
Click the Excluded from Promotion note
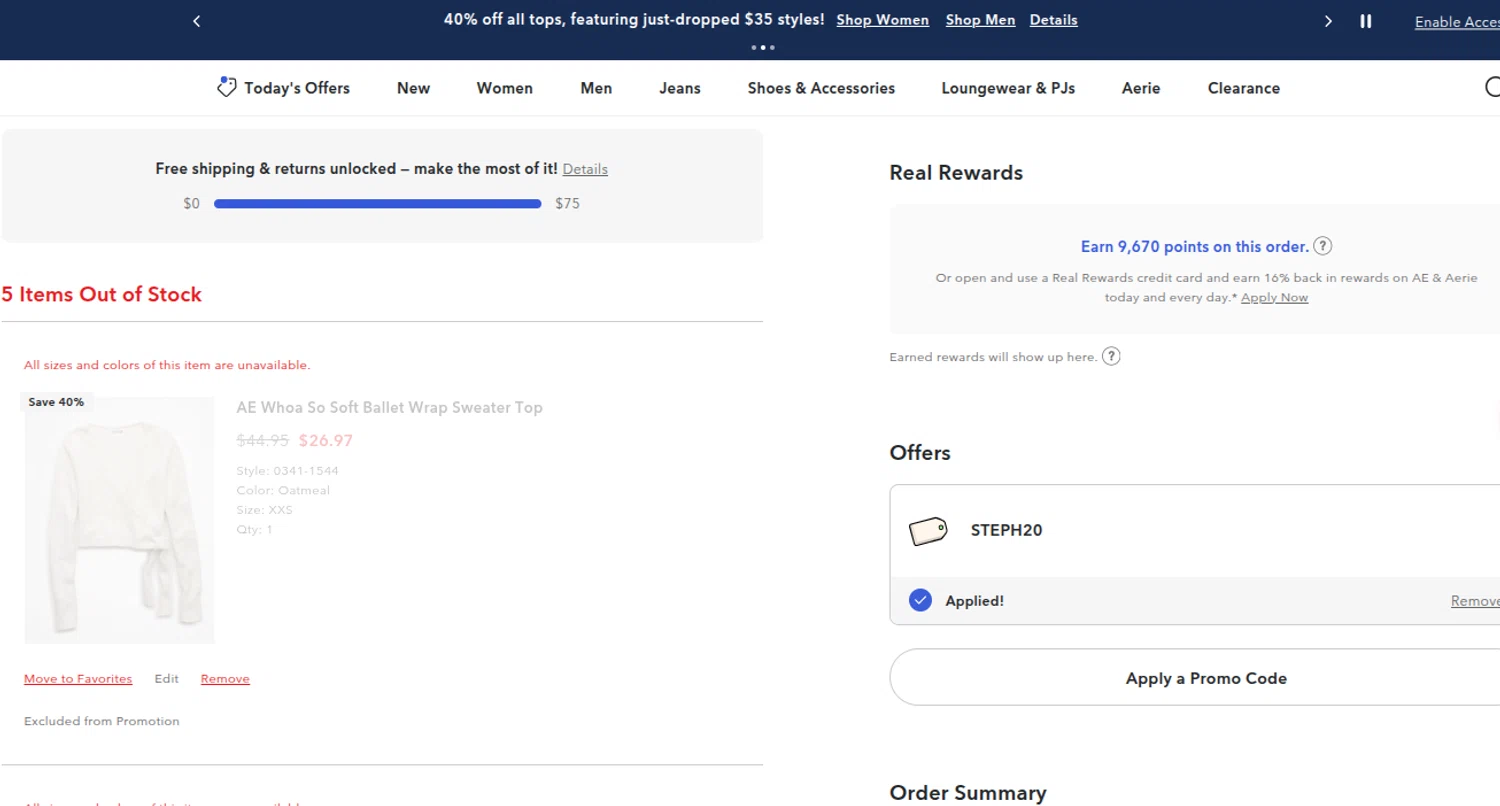point(102,721)
